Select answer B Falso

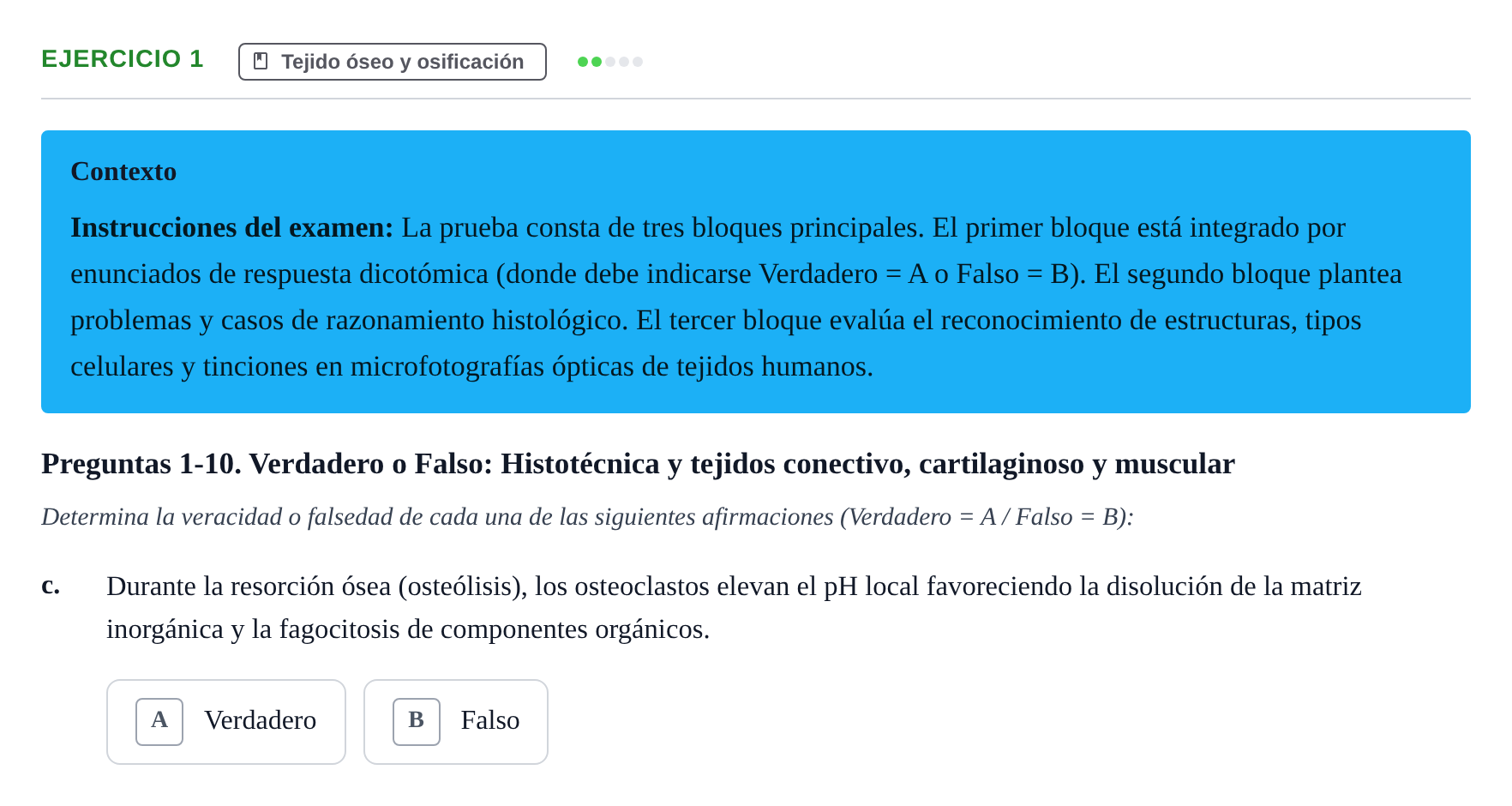[456, 721]
